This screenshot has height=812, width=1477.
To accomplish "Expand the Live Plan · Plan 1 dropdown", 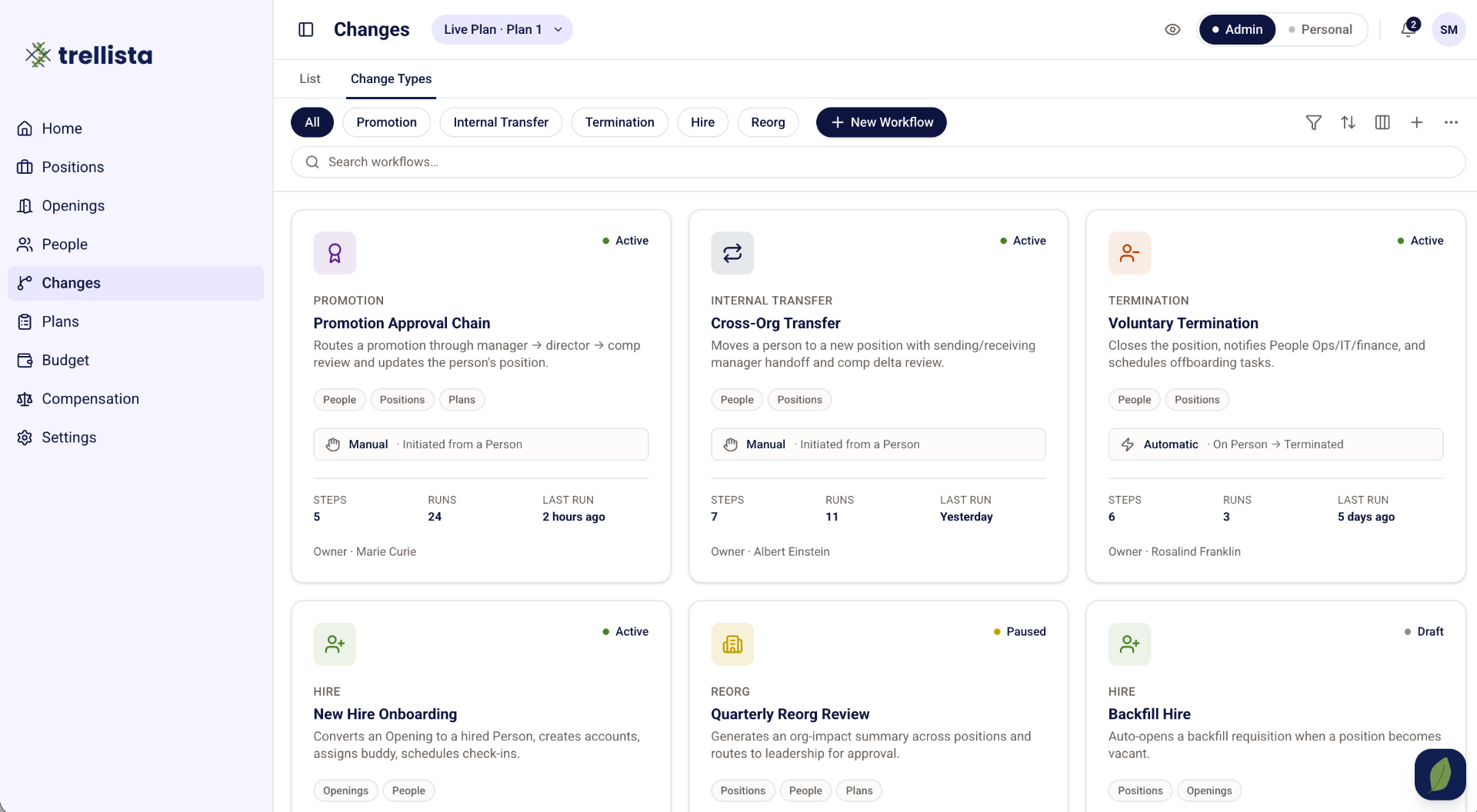I will pyautogui.click(x=502, y=29).
